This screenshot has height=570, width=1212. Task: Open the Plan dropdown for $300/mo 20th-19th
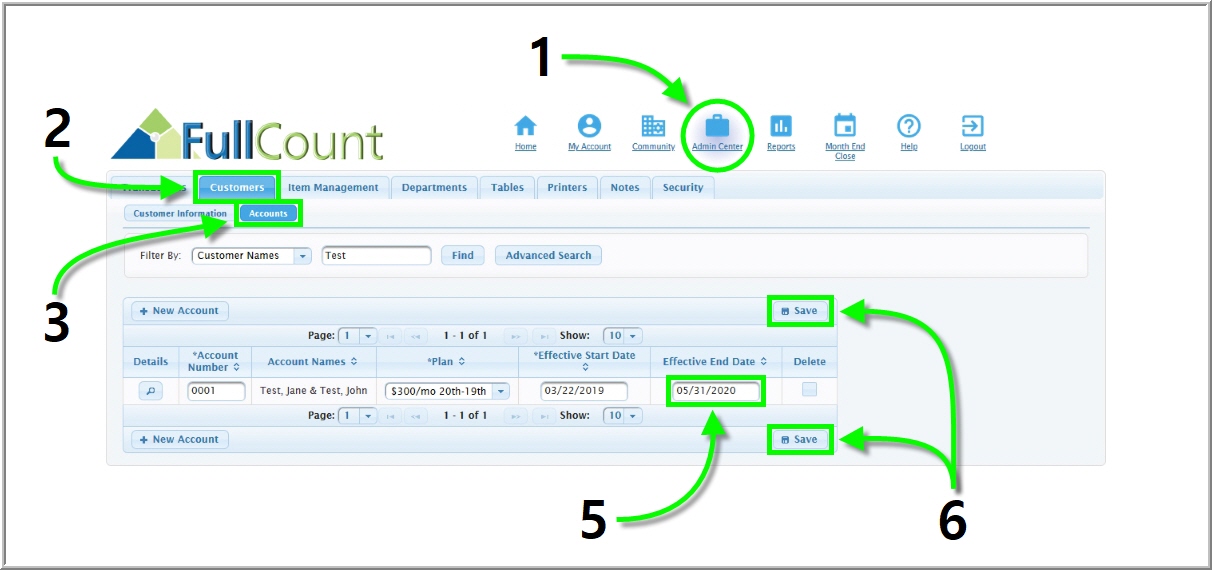click(501, 392)
